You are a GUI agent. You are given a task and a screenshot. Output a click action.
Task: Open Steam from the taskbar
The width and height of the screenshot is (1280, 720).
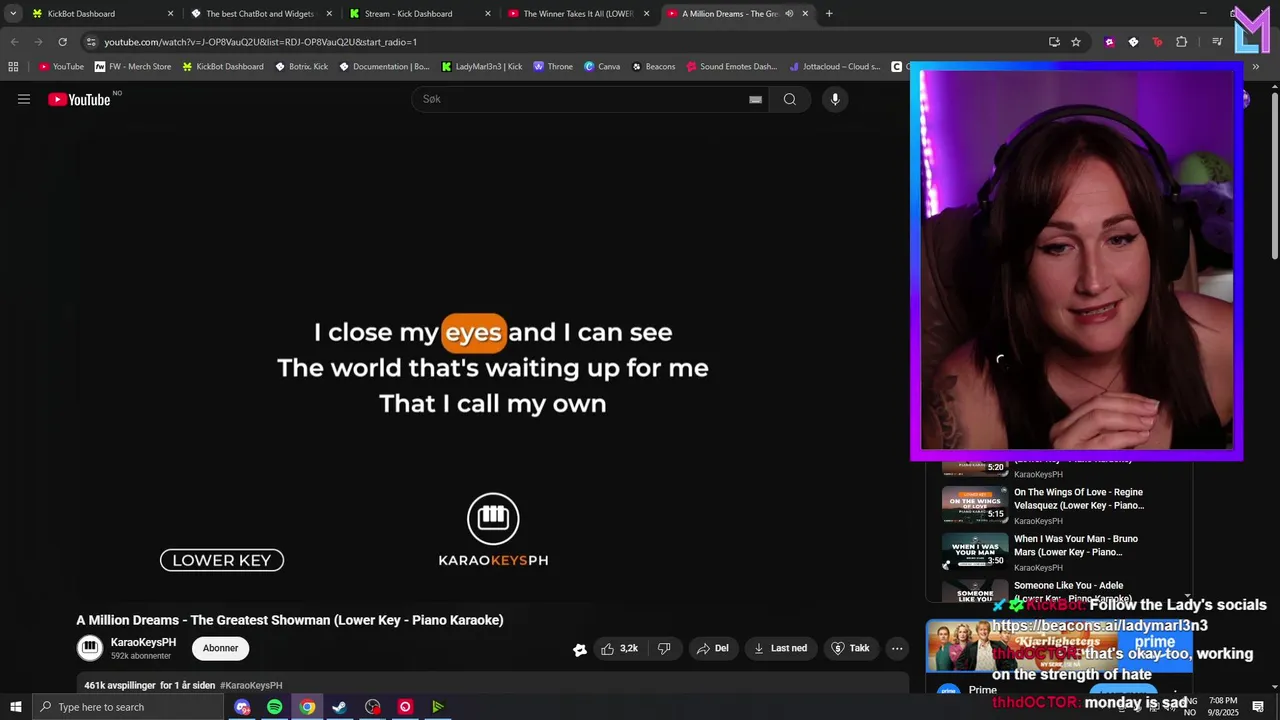339,707
